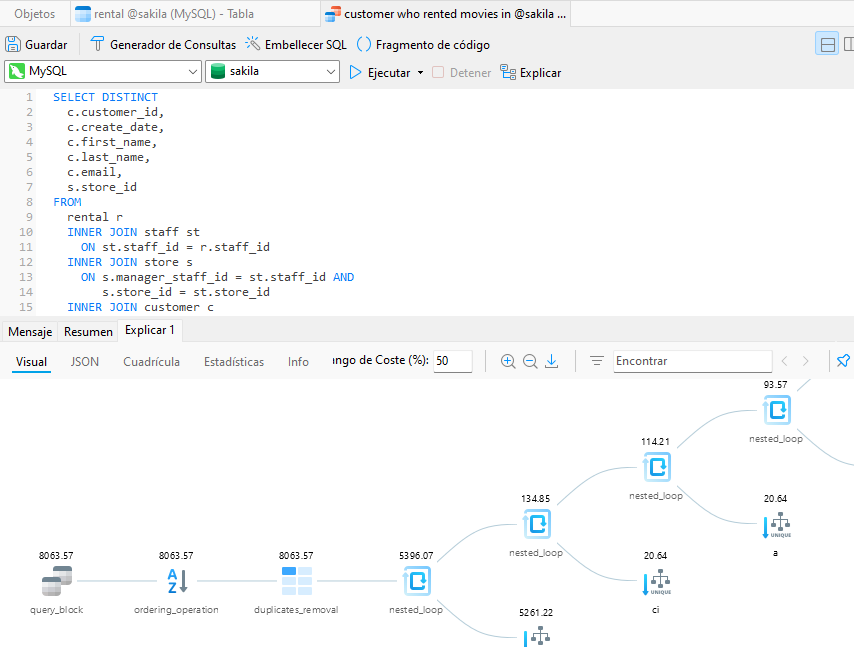This screenshot has width=854, height=647.
Task: Click Embellecer SQL beautify button
Action: pyautogui.click(x=296, y=45)
